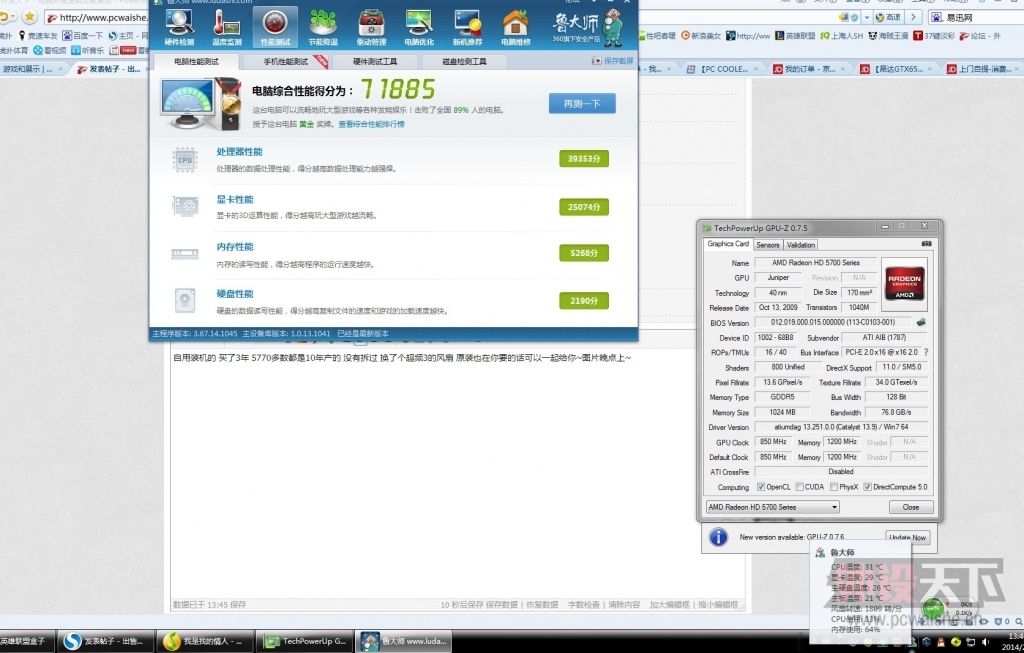Click the 百度一下 bookmark
This screenshot has height=653, width=1024.
(x=82, y=35)
